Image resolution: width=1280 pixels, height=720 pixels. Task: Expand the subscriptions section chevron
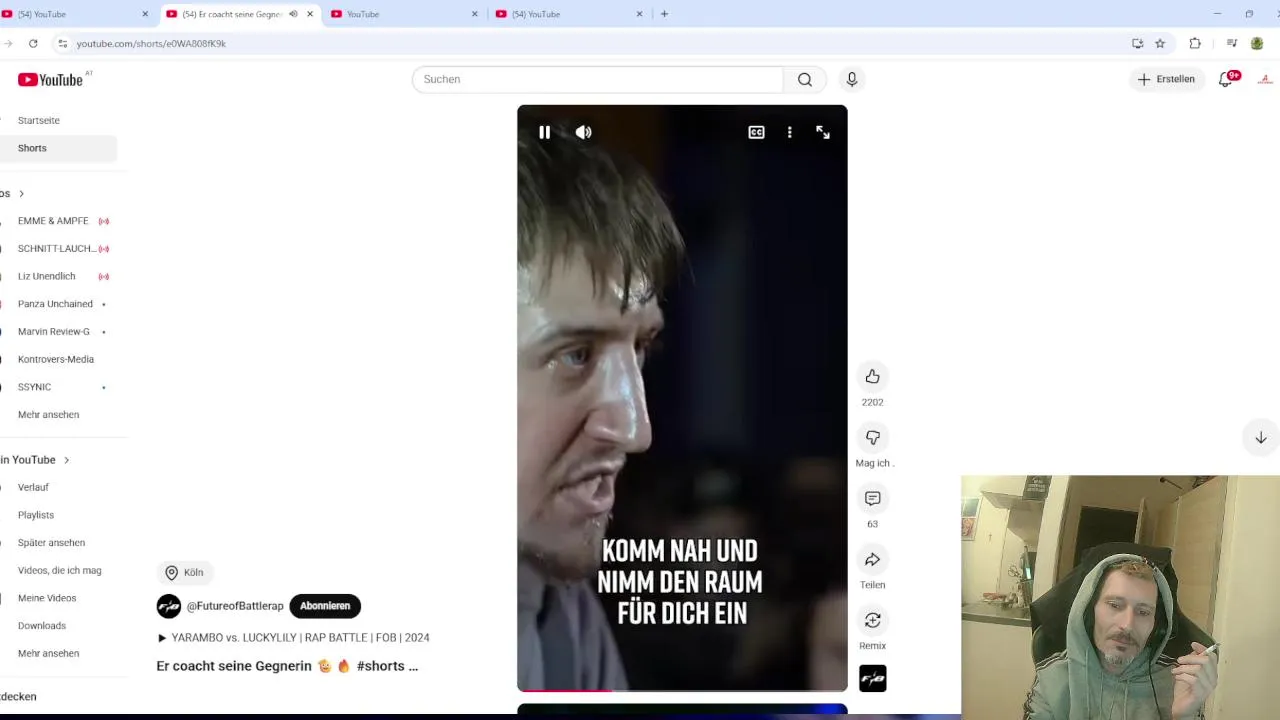21,193
